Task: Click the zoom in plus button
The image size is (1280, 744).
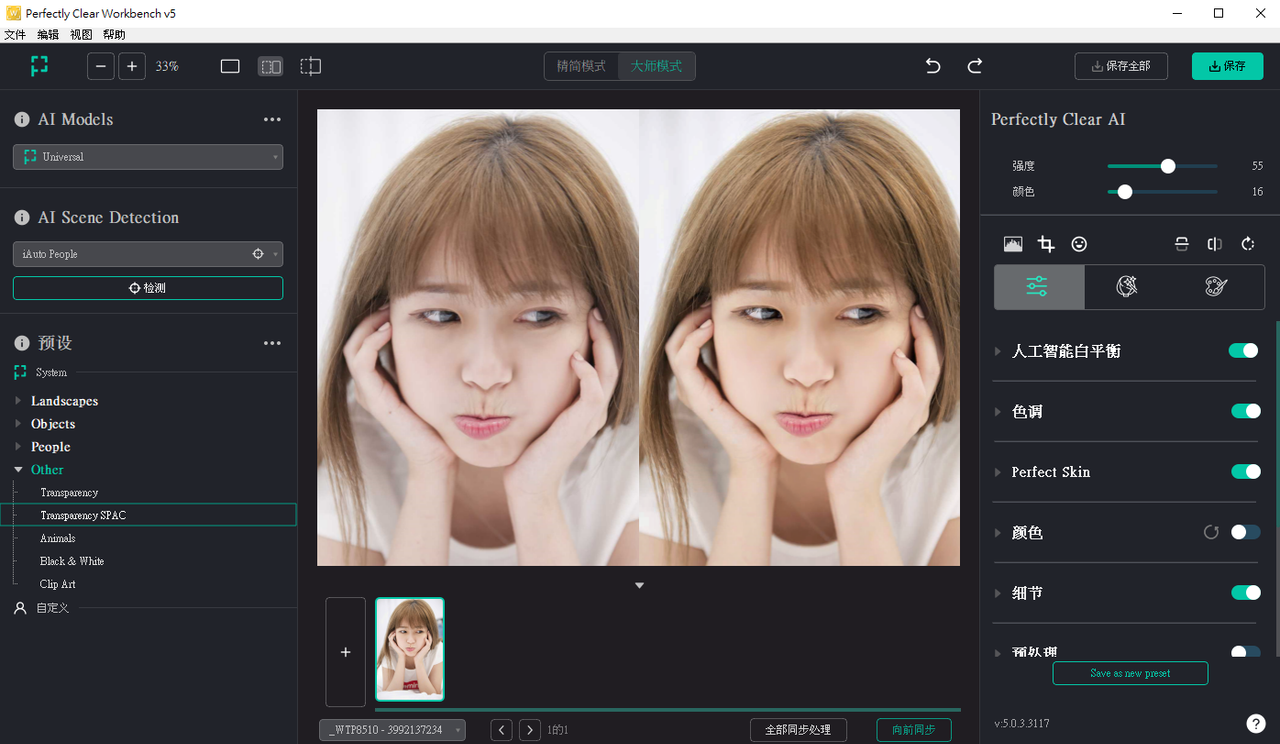Action: click(x=132, y=66)
